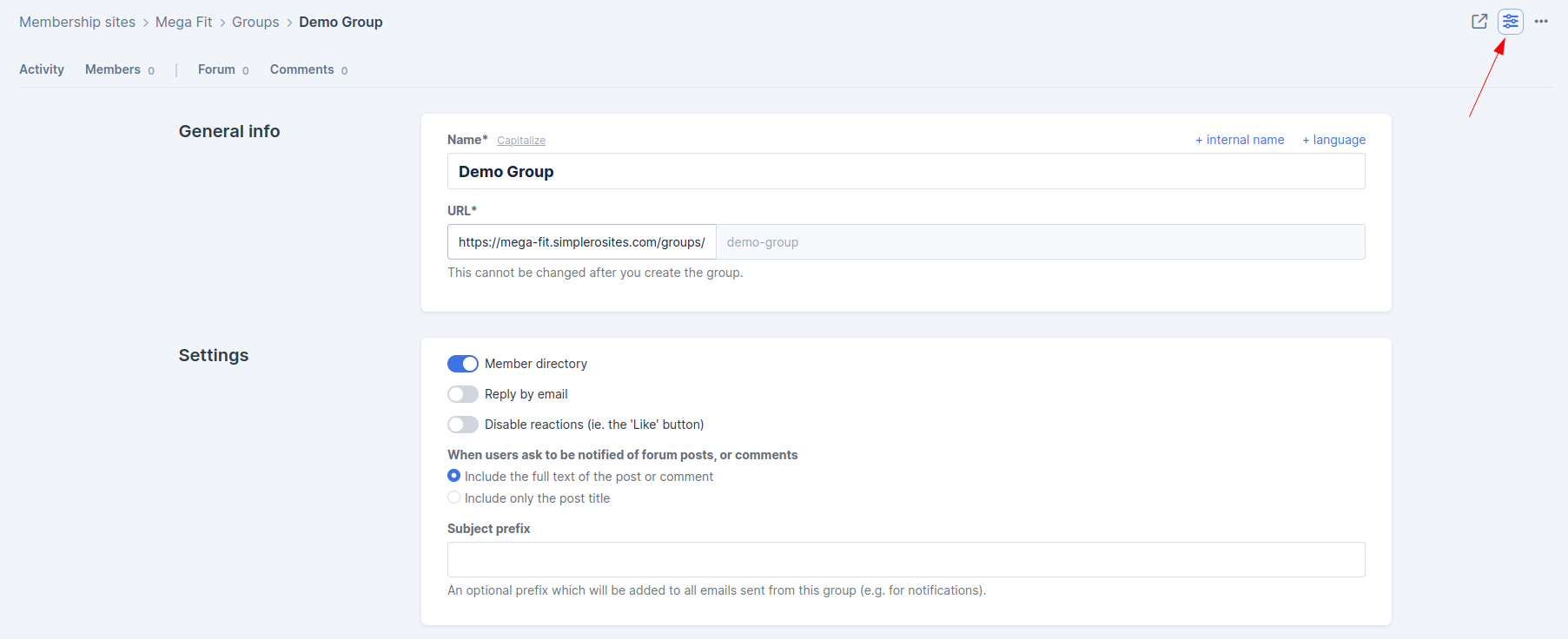The width and height of the screenshot is (1568, 639).
Task: Add an internal name
Action: pos(1240,140)
